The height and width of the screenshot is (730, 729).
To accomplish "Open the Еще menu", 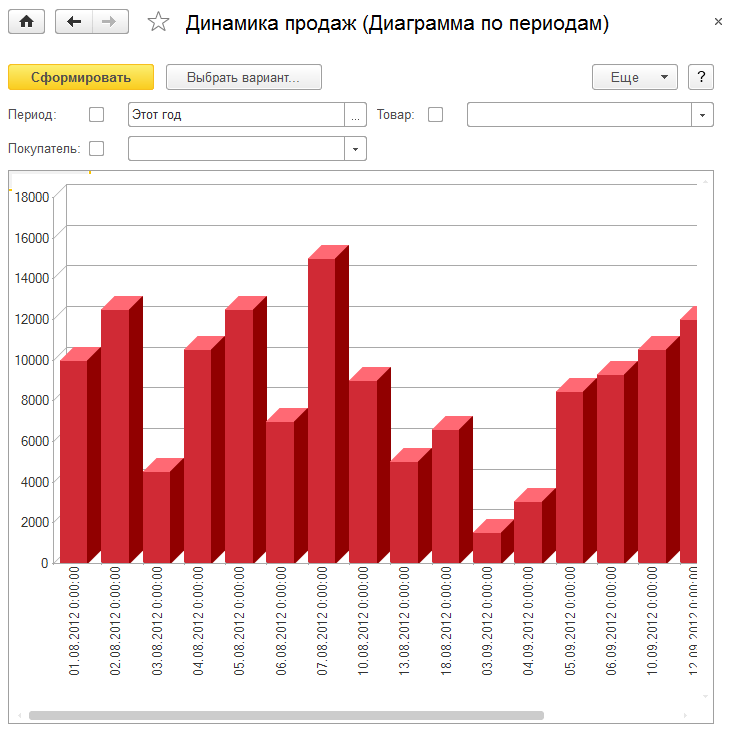I will tap(635, 77).
